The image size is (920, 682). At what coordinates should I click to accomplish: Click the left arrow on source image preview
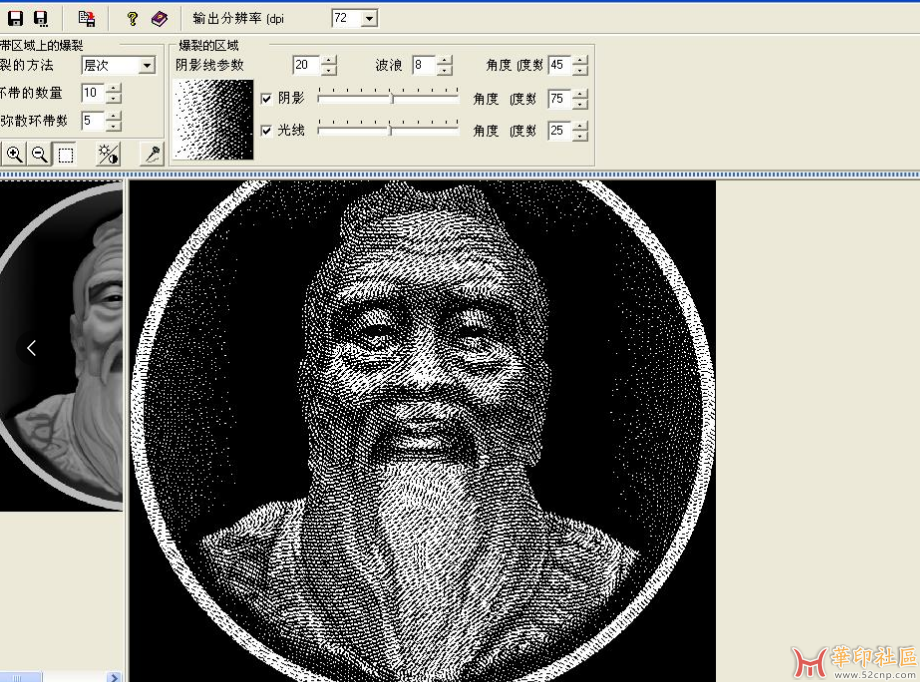pos(31,348)
